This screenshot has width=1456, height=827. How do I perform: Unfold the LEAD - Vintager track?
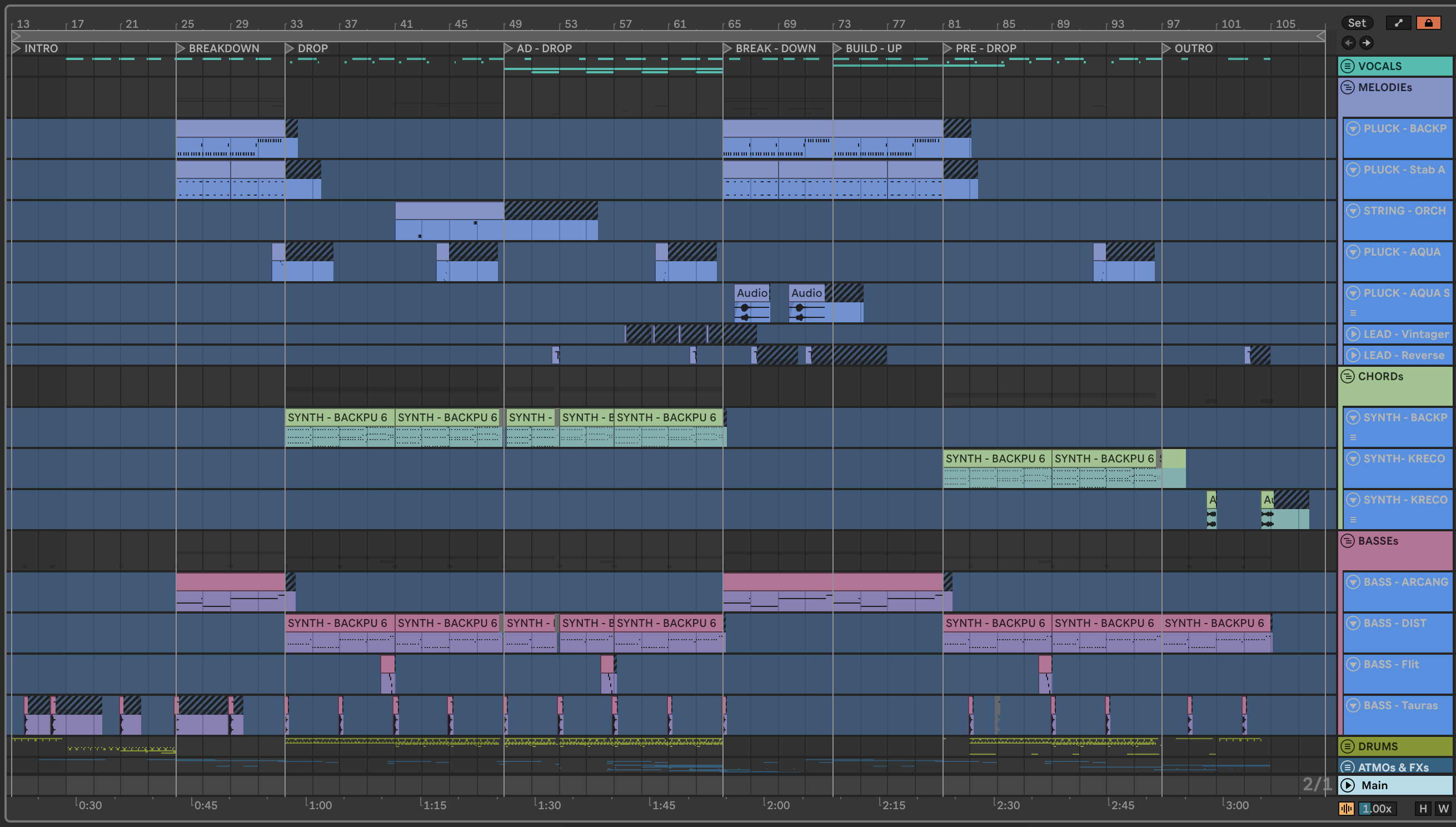[x=1353, y=334]
